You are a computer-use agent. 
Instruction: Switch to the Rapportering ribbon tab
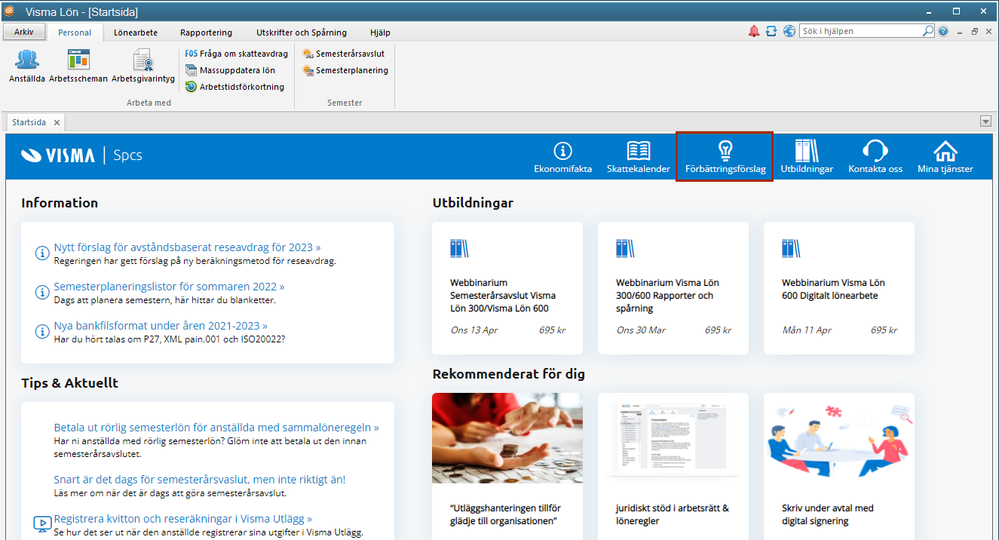point(206,32)
